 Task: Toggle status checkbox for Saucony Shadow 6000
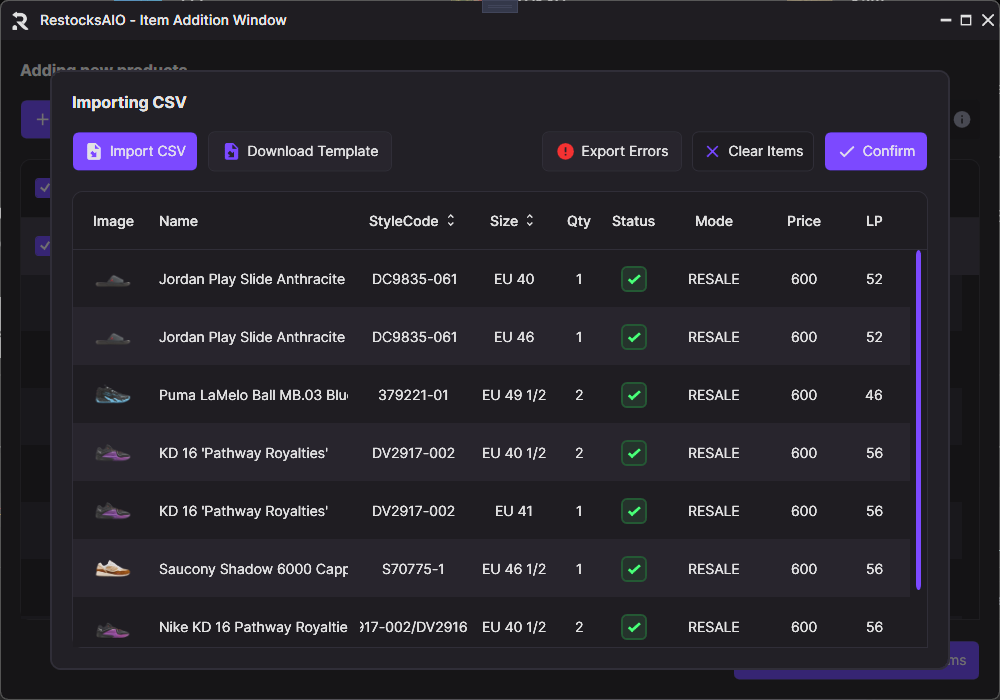click(633, 569)
